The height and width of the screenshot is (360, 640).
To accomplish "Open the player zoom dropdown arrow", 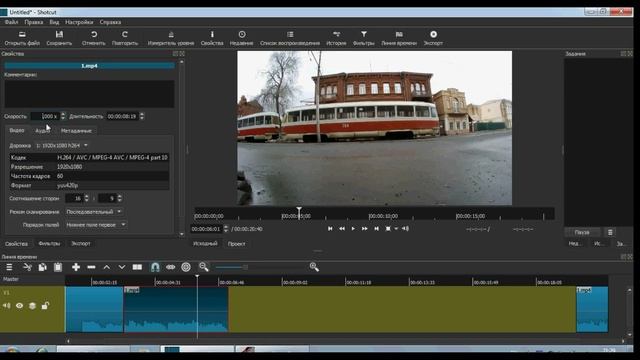I will 396,229.
